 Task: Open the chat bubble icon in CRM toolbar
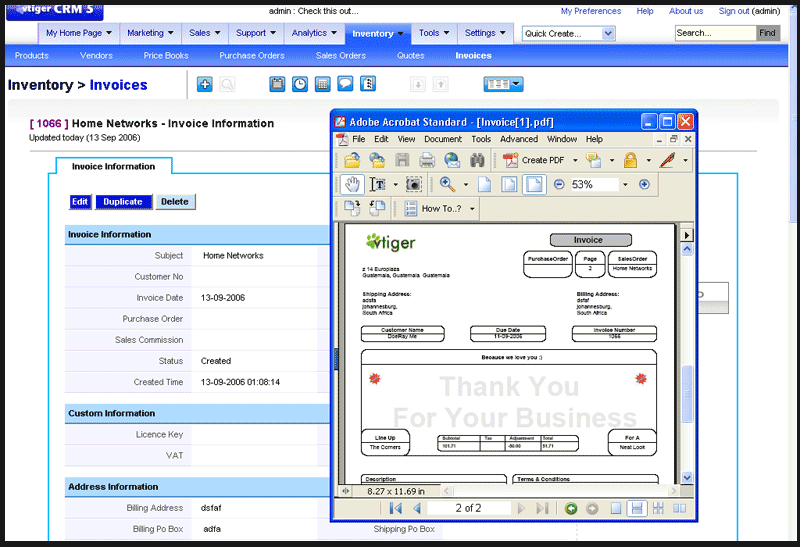345,84
